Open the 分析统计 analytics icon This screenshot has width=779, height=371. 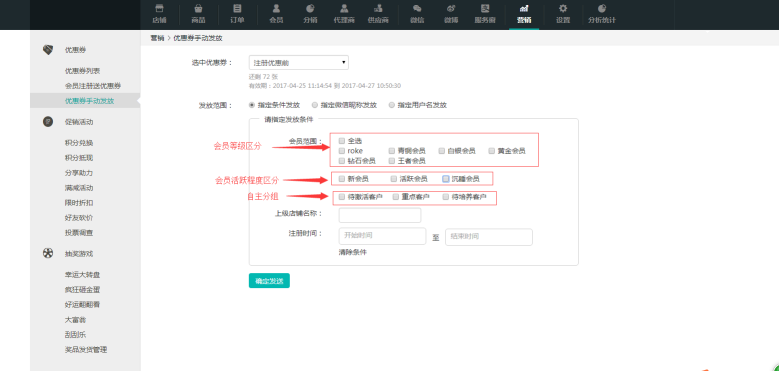(602, 8)
